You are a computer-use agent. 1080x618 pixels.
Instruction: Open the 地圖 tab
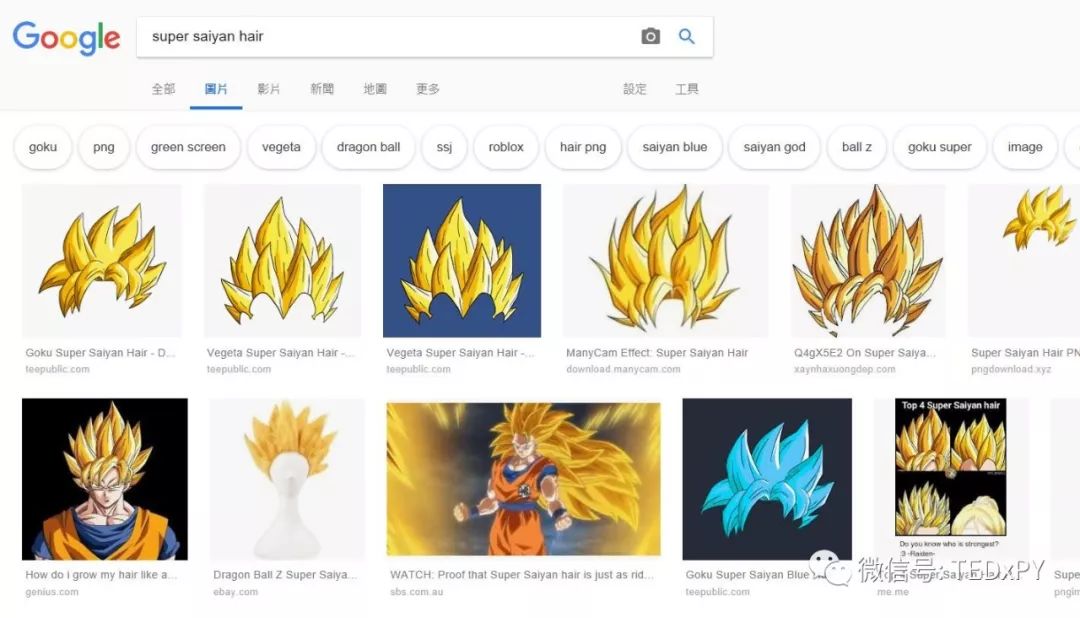tap(375, 89)
